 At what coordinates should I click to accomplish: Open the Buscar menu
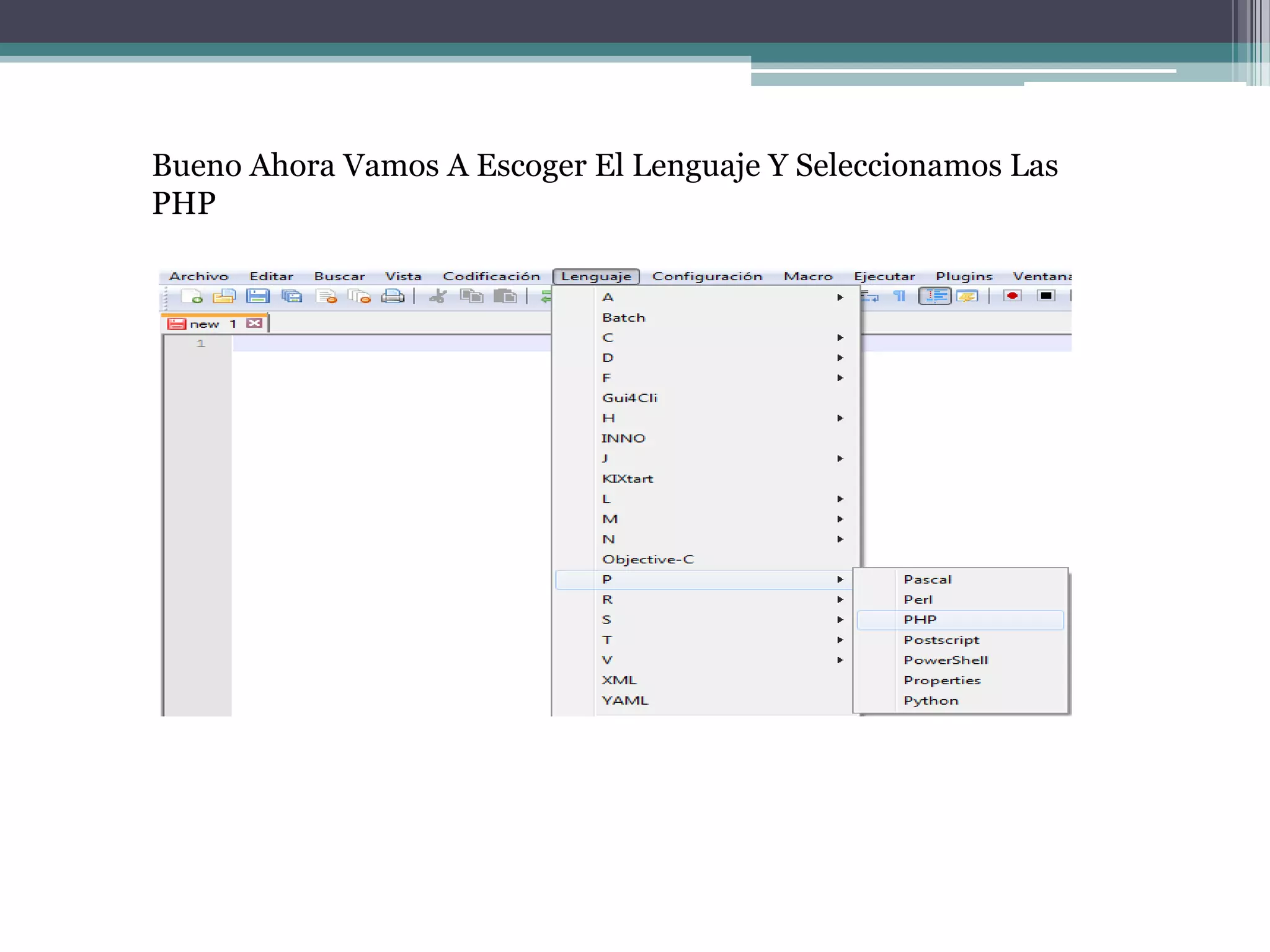pyautogui.click(x=339, y=276)
